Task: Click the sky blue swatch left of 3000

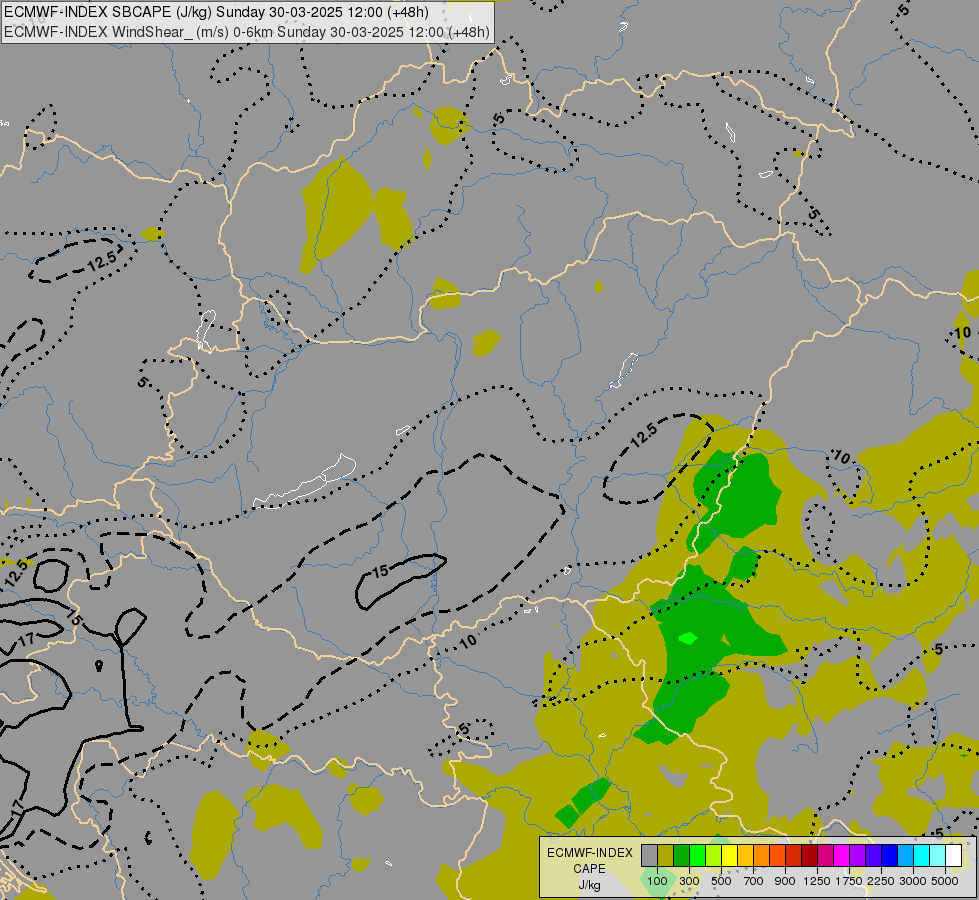Action: (x=906, y=856)
